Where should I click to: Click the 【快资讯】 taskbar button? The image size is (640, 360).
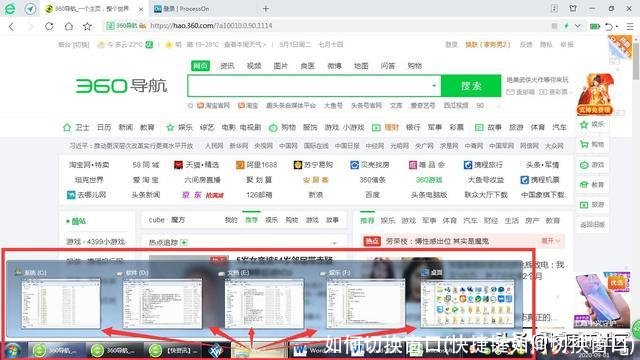pos(173,351)
